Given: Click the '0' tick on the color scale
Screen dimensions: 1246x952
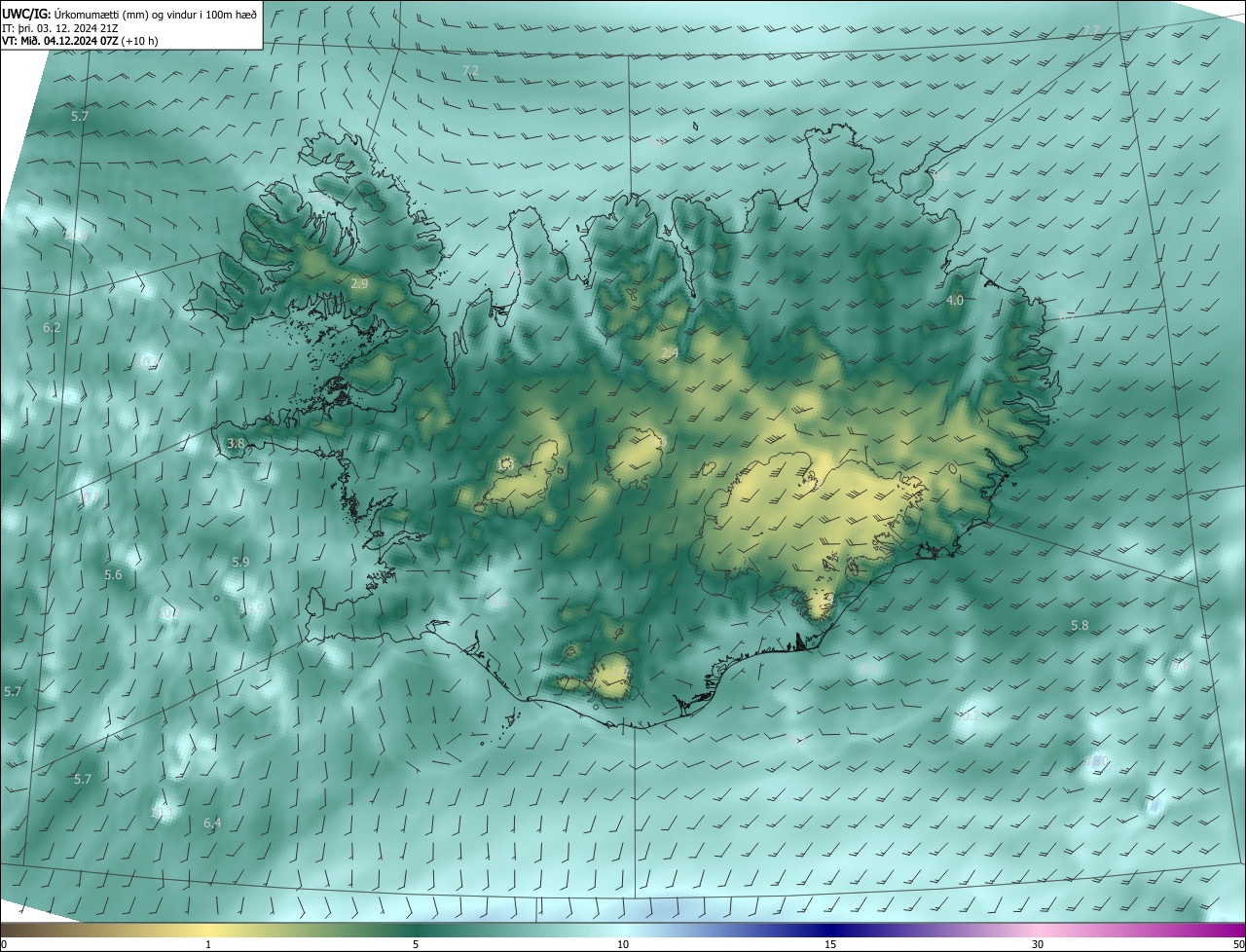Looking at the screenshot, I should click(4, 944).
